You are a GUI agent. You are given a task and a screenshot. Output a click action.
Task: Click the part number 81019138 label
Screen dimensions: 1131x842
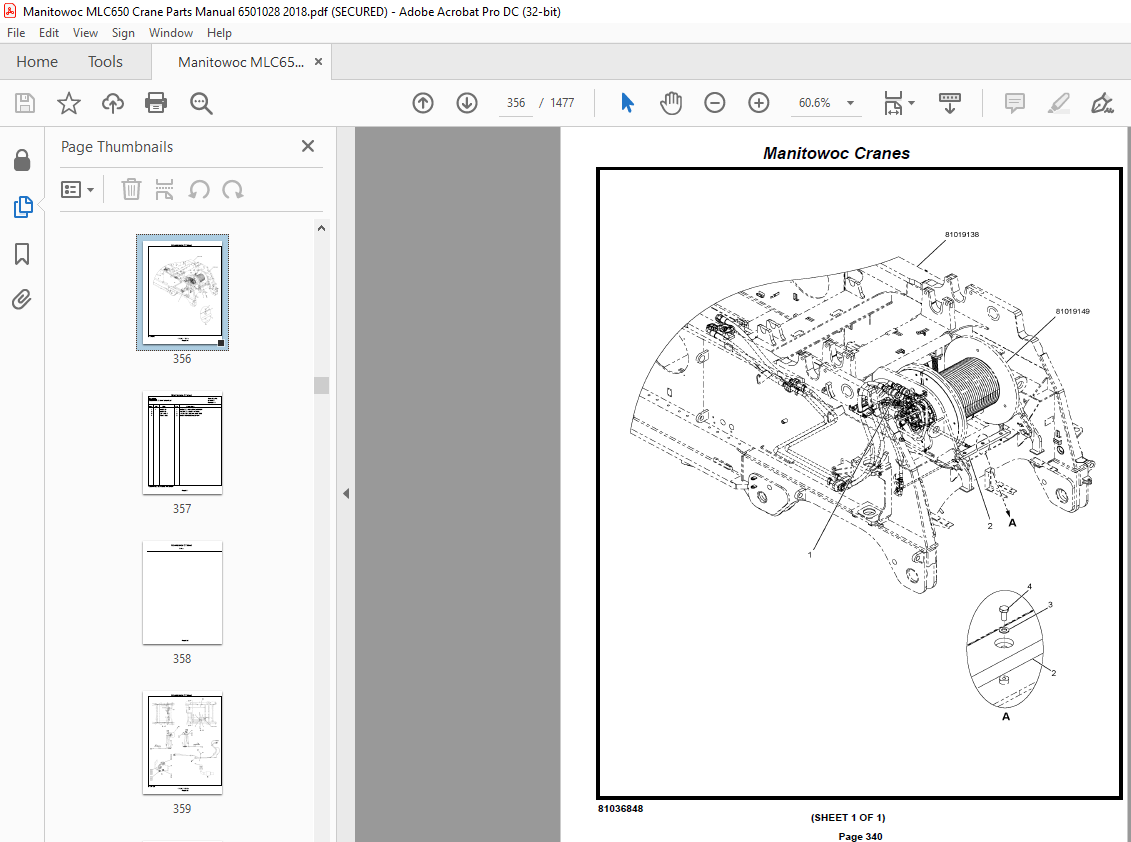961,234
